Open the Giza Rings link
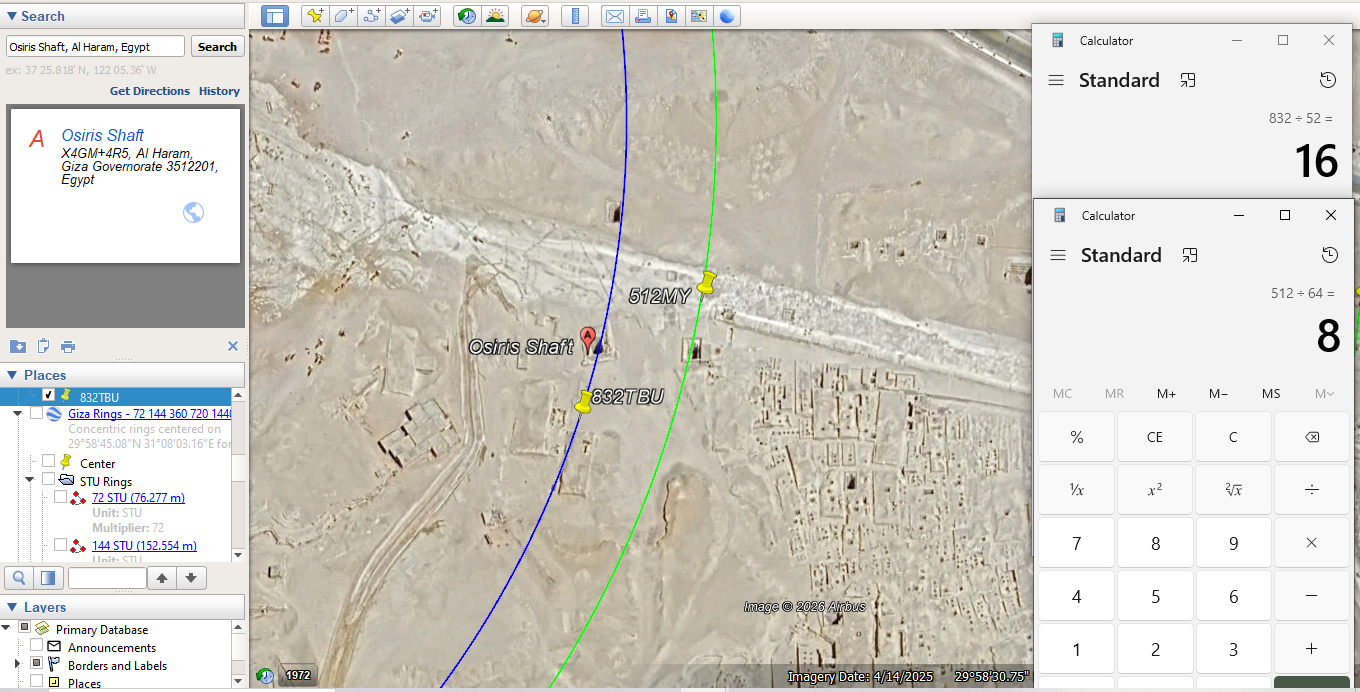 [150, 413]
